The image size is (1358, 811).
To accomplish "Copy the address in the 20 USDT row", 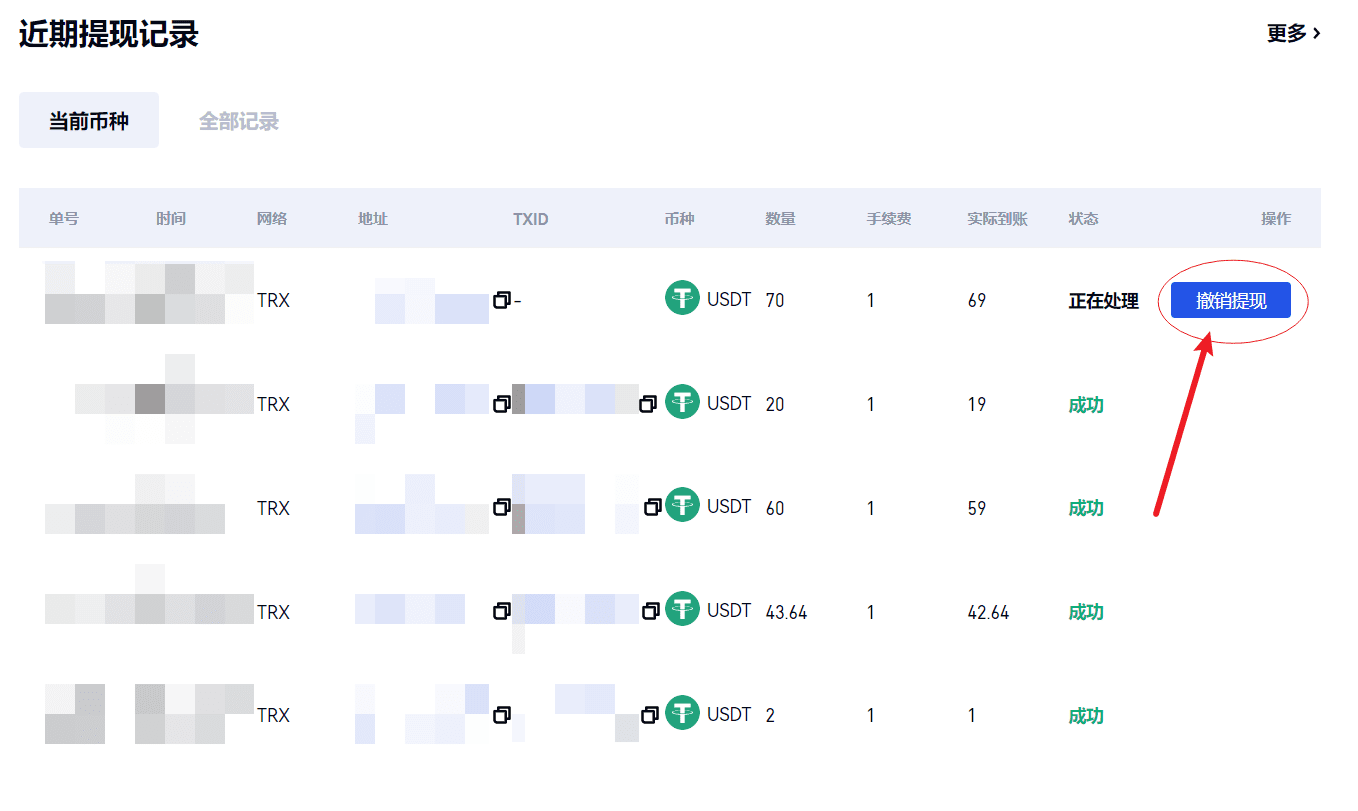I will (x=502, y=404).
